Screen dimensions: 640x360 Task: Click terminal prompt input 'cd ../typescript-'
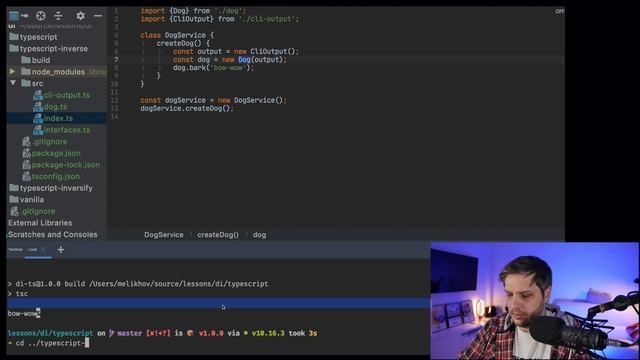click(x=50, y=343)
